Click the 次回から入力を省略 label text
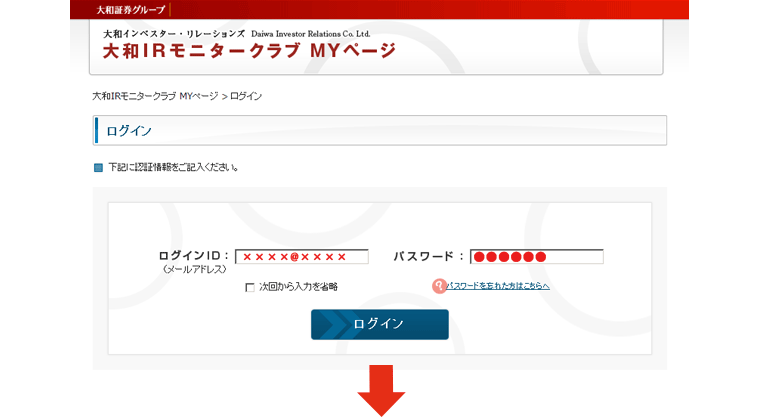The height and width of the screenshot is (420, 760). pyautogui.click(x=298, y=287)
